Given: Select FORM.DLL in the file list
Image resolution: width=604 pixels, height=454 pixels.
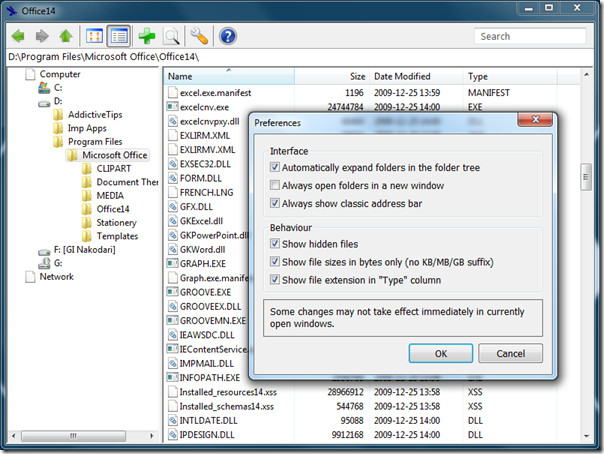Looking at the screenshot, I should 201,178.
